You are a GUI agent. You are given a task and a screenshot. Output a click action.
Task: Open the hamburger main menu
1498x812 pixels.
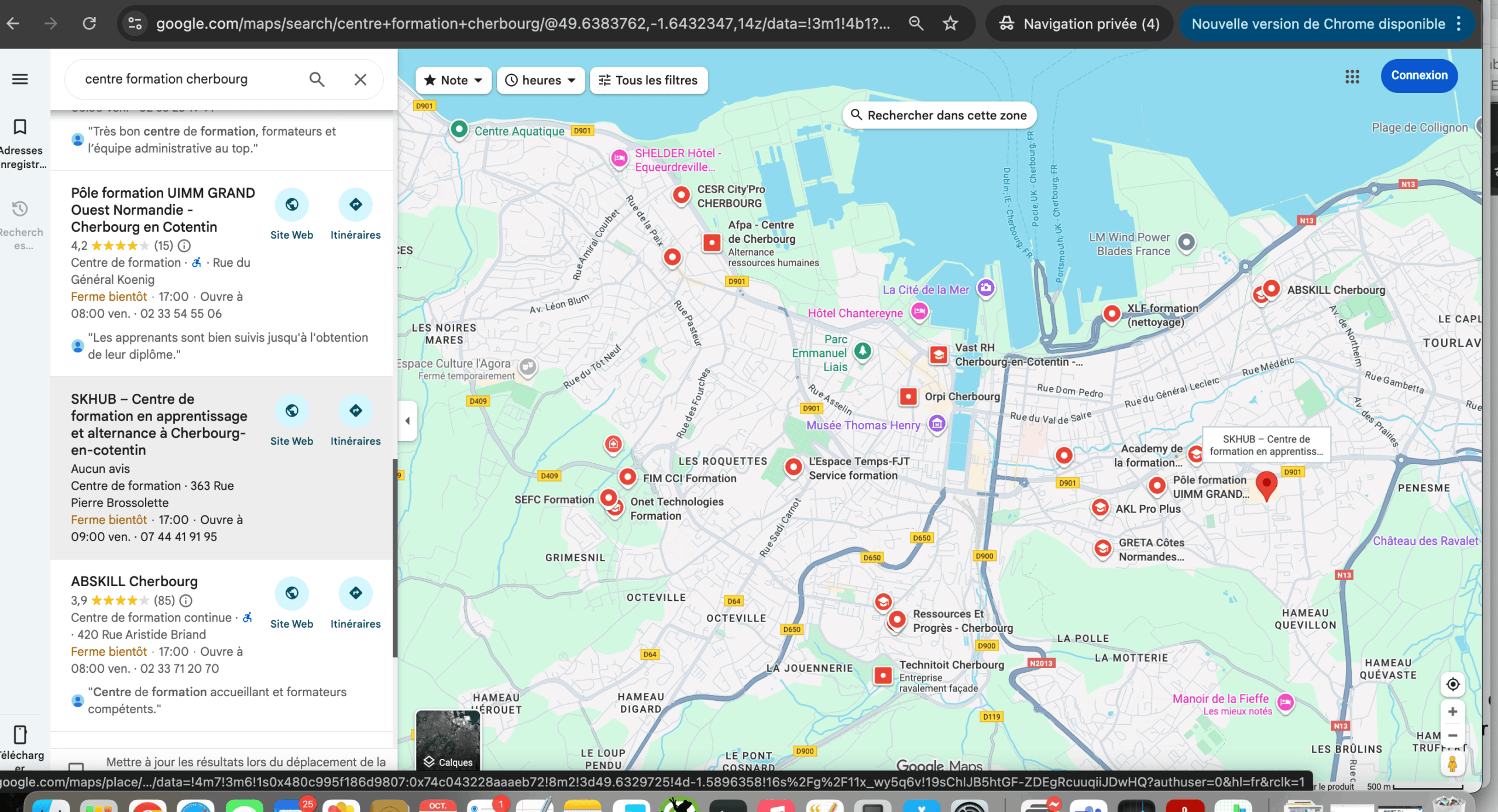coord(20,79)
